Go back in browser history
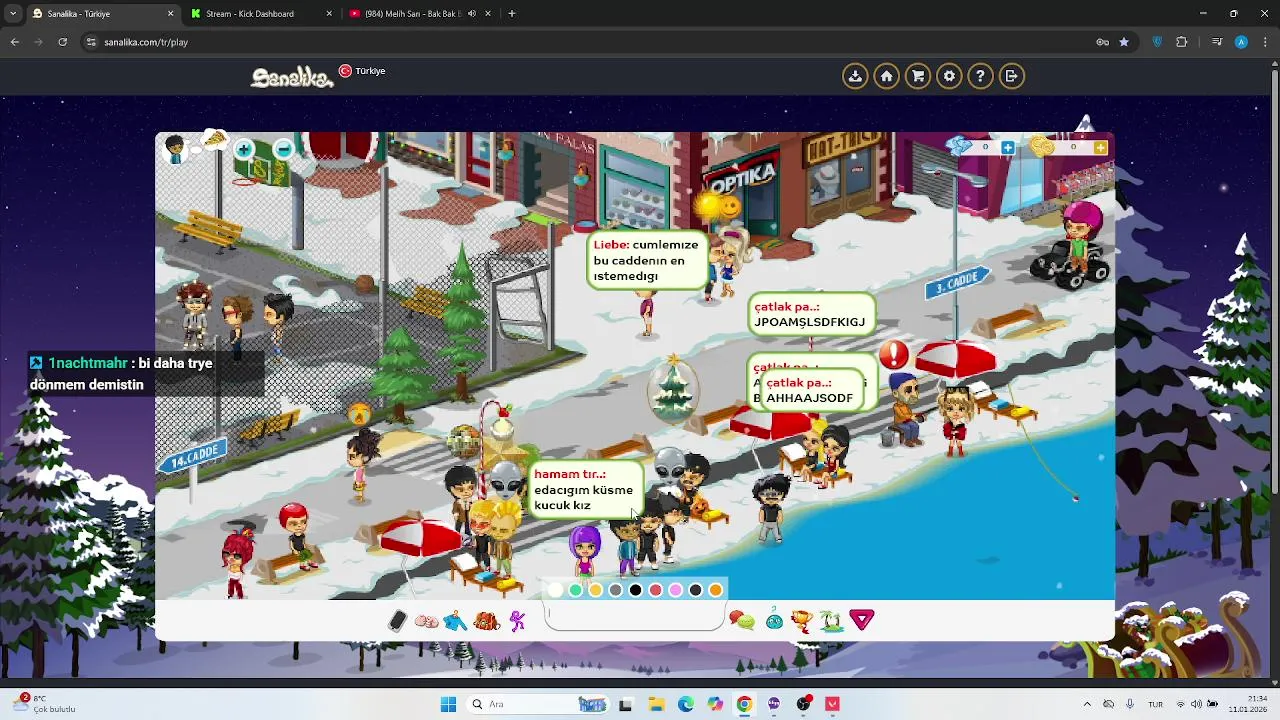Image resolution: width=1280 pixels, height=720 pixels. tap(14, 42)
